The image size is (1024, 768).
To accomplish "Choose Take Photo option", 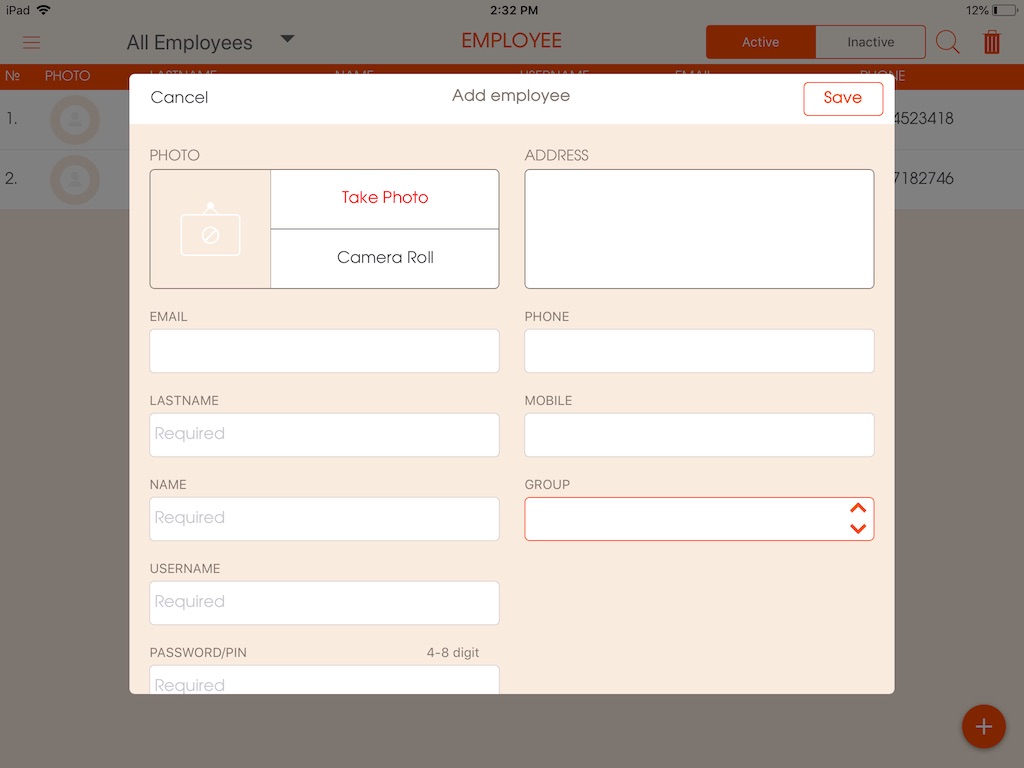I will [385, 199].
